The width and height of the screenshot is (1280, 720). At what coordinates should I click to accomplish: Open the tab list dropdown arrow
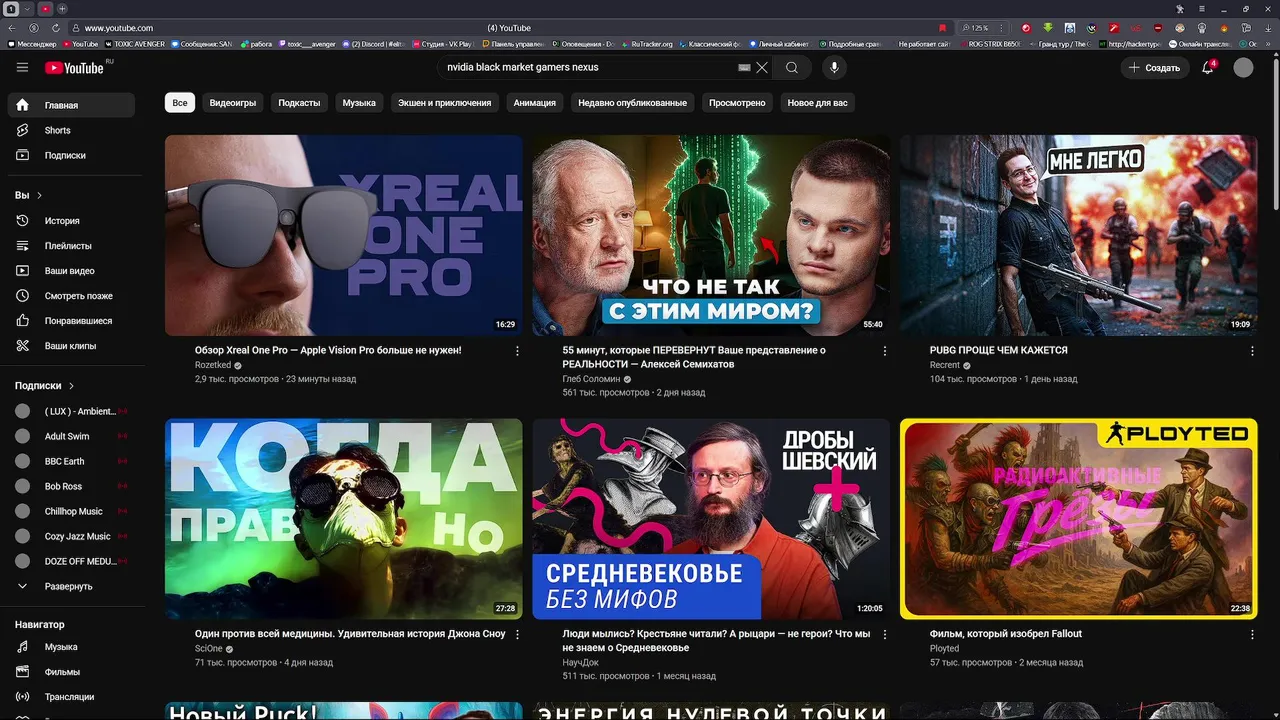pos(28,8)
